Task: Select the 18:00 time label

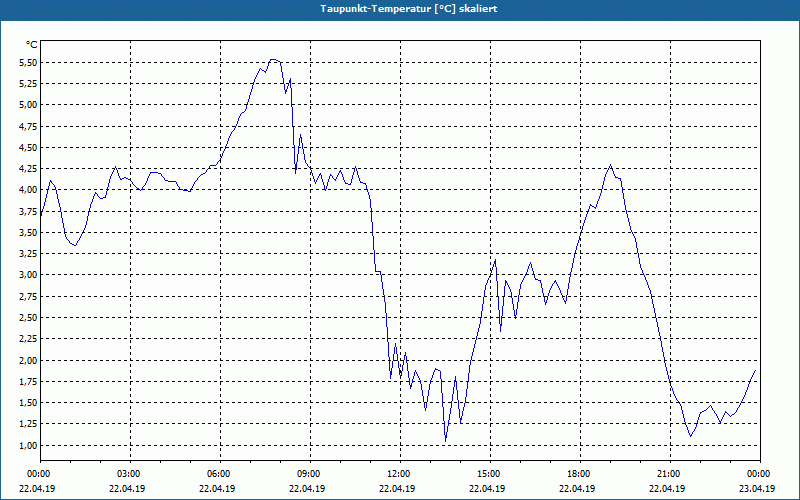Action: pyautogui.click(x=577, y=474)
